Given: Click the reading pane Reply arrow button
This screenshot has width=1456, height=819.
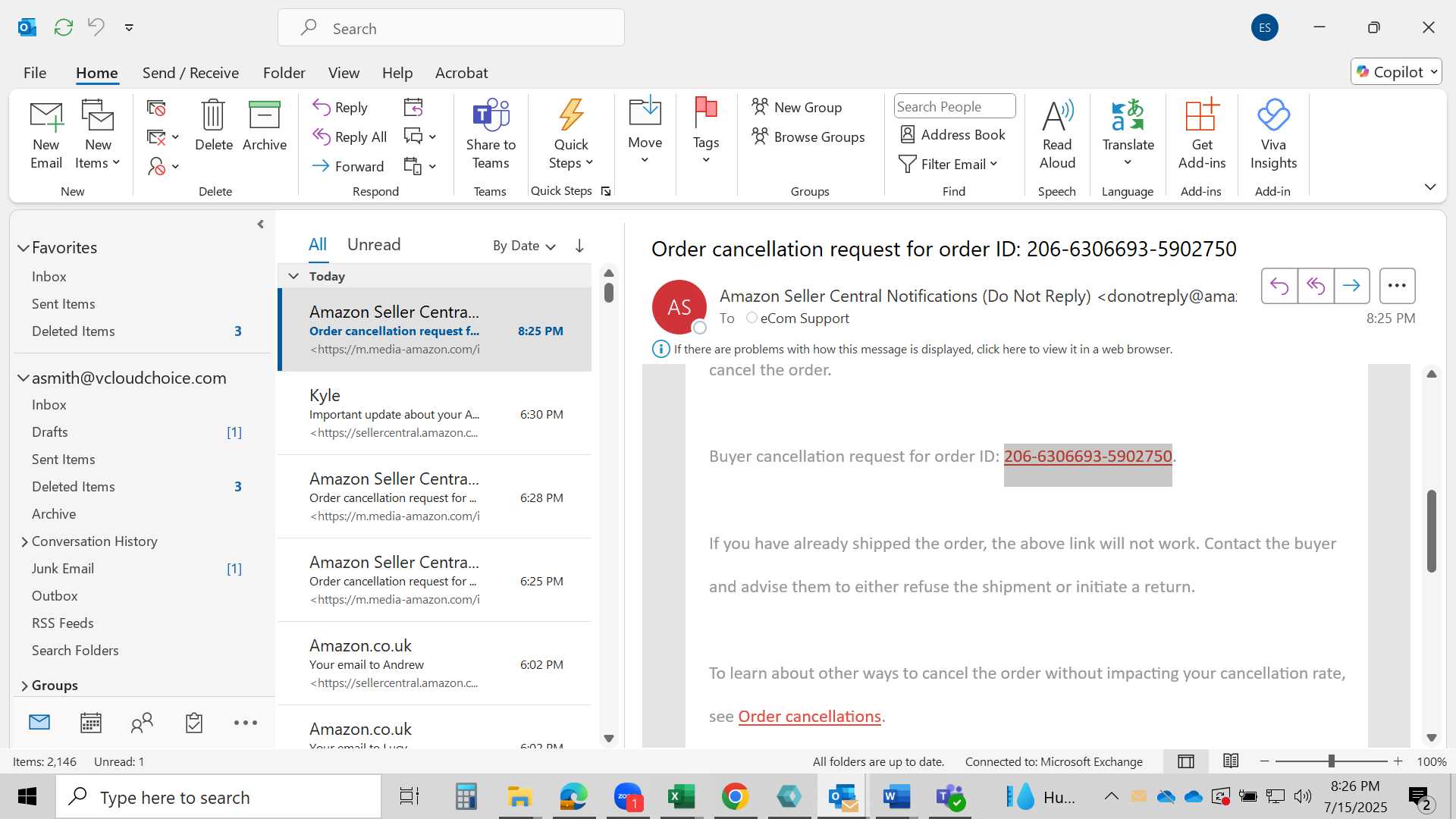Looking at the screenshot, I should [1279, 286].
